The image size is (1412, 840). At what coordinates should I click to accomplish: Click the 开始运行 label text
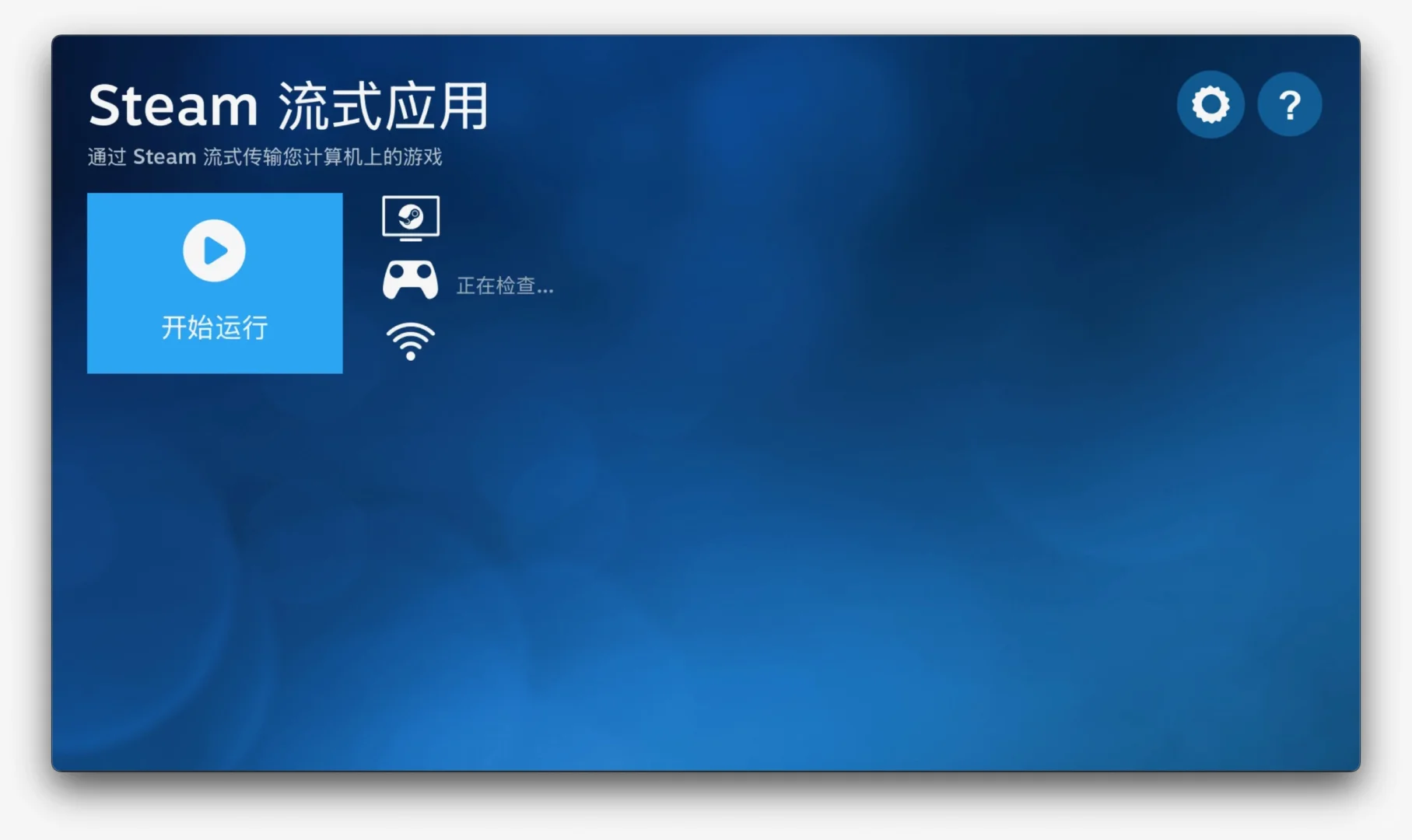point(214,328)
